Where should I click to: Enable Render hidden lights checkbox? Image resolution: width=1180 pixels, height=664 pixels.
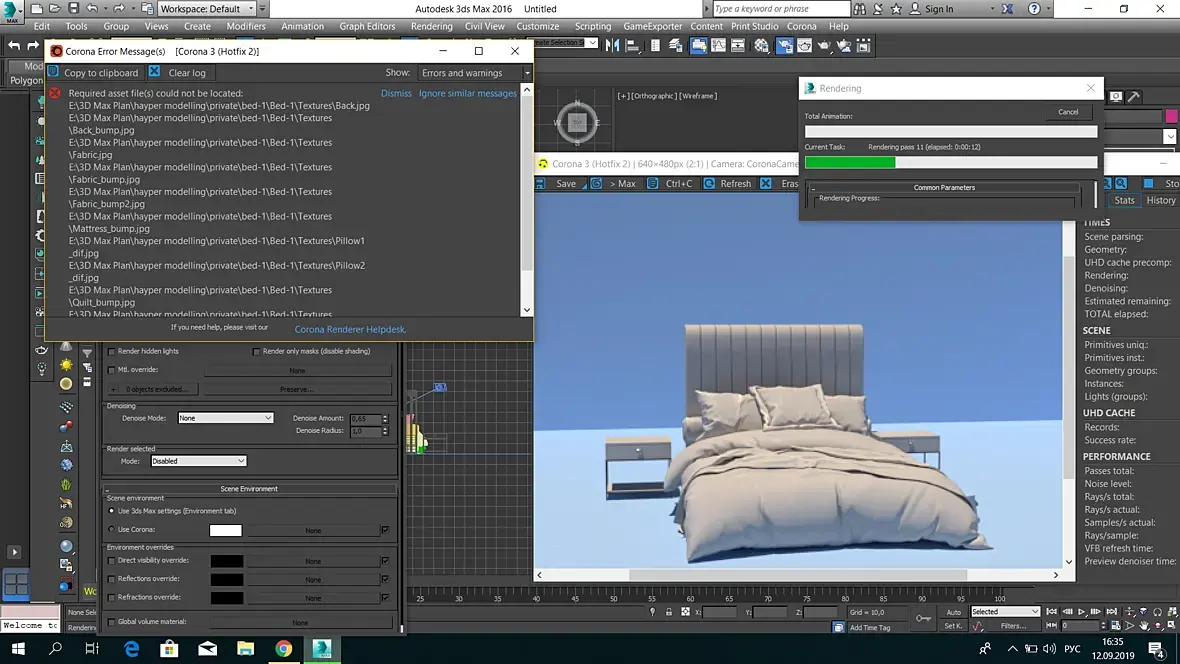click(x=112, y=351)
